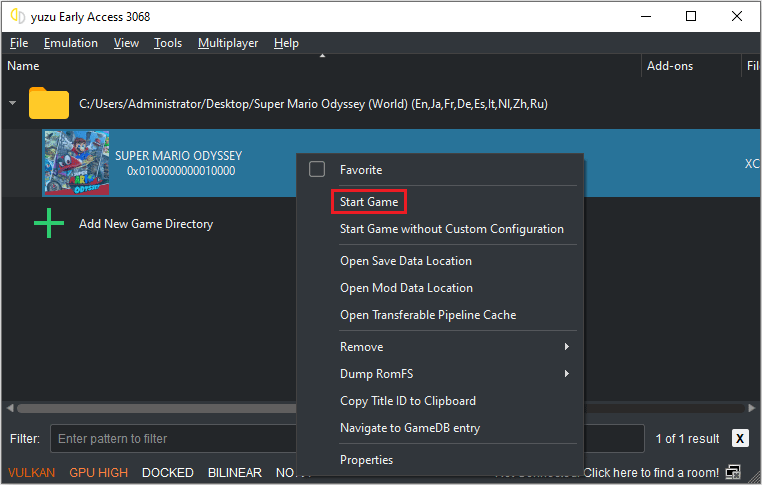Image resolution: width=762 pixels, height=485 pixels.
Task: Collapse the Super Mario Odyssey folder tree
Action: (13, 104)
